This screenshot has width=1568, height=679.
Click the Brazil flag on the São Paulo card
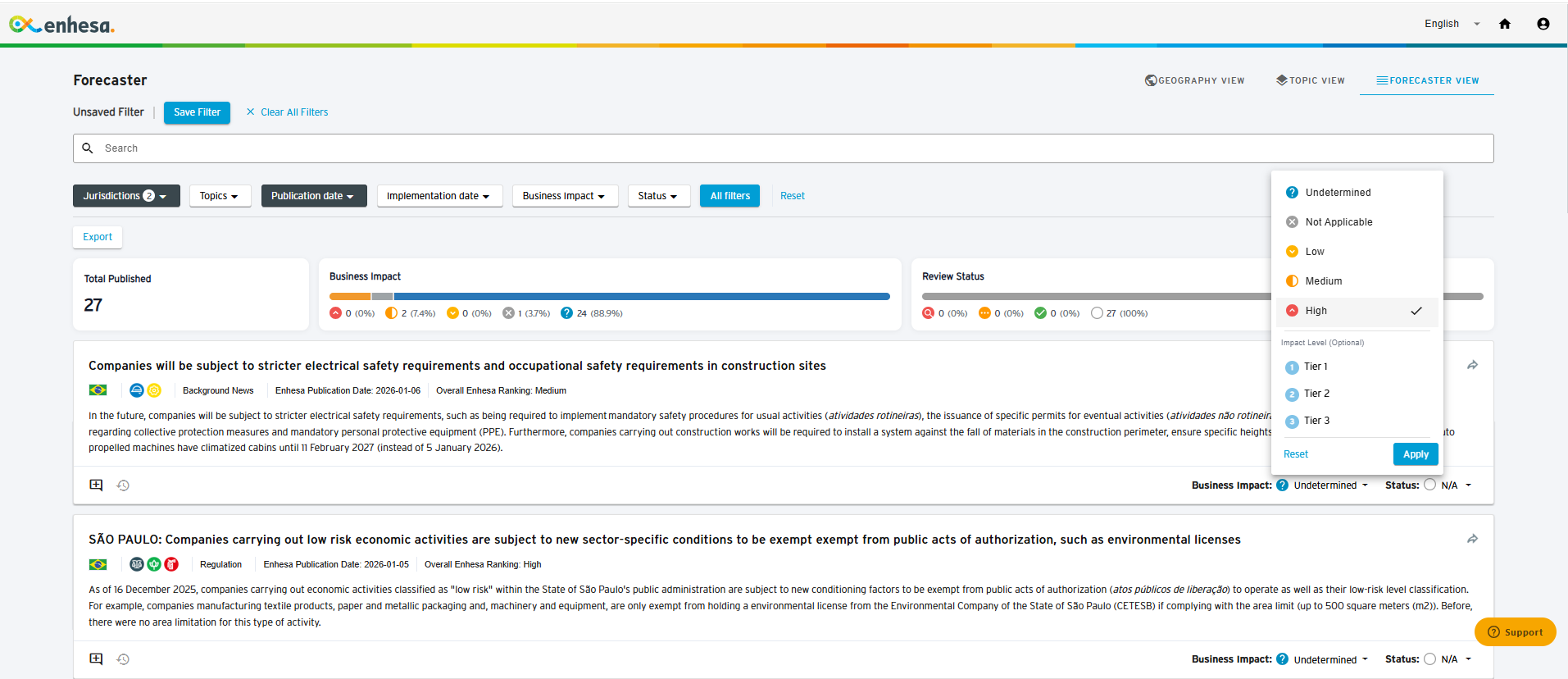click(98, 564)
